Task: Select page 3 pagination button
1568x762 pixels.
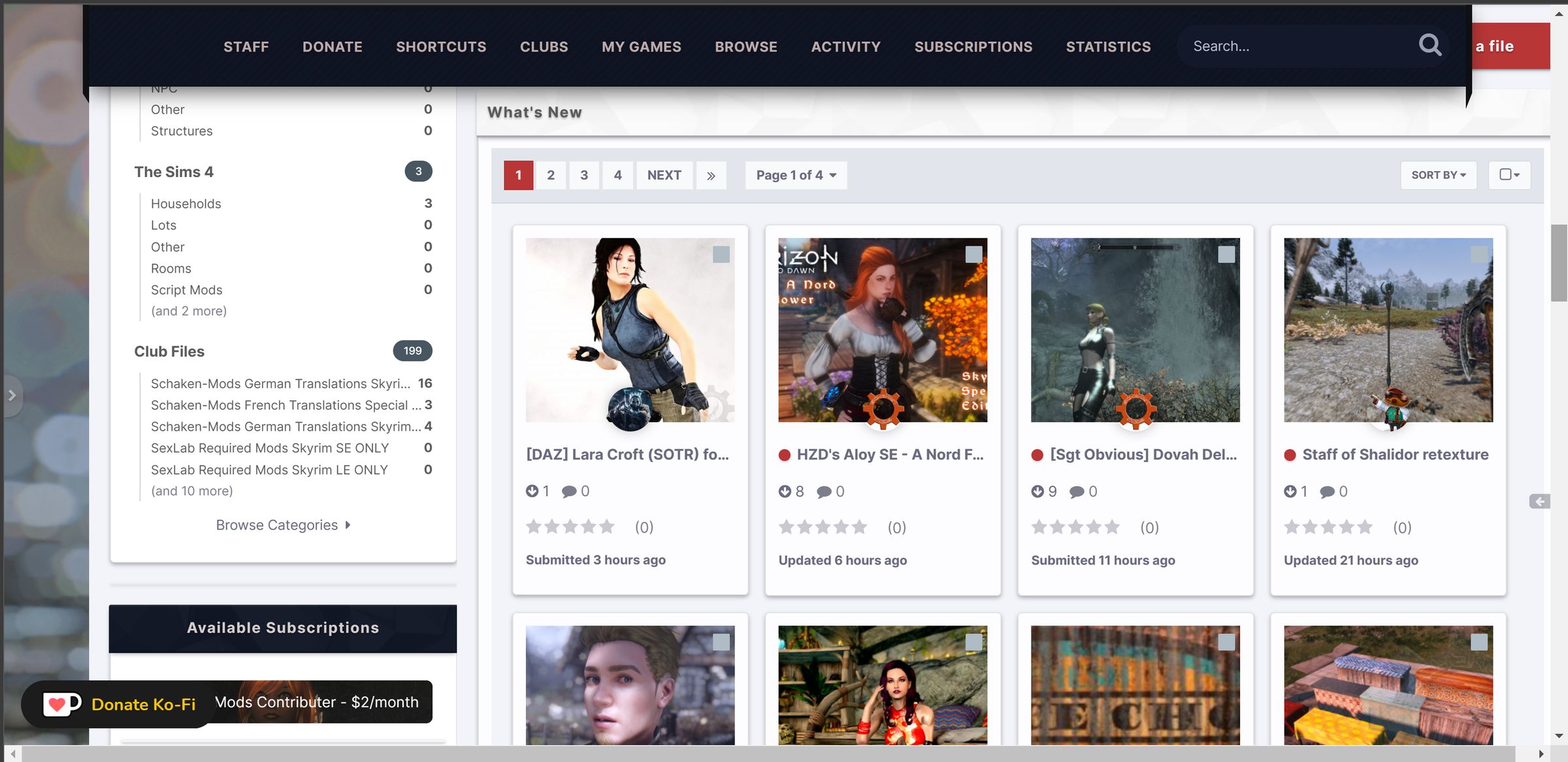Action: pyautogui.click(x=584, y=175)
